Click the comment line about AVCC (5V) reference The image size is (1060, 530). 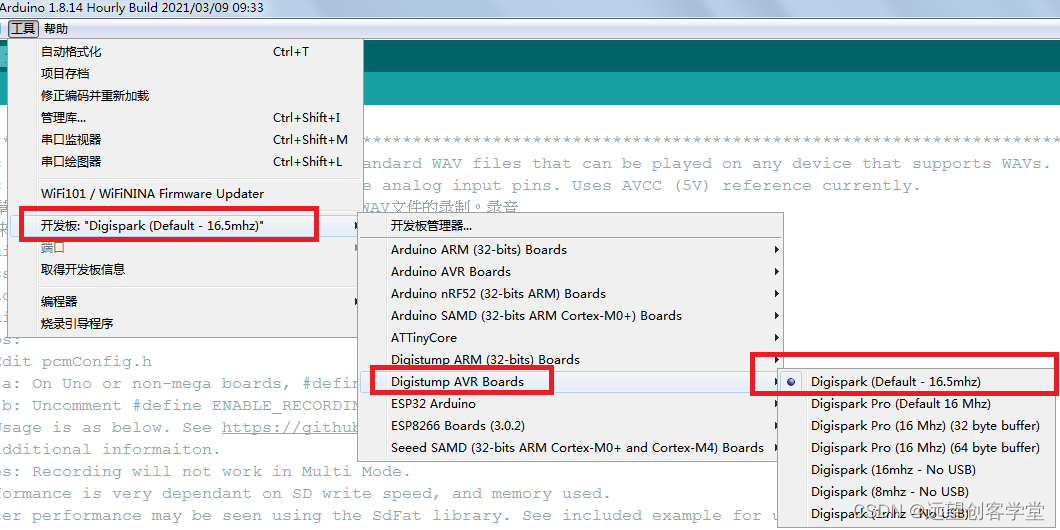642,185
